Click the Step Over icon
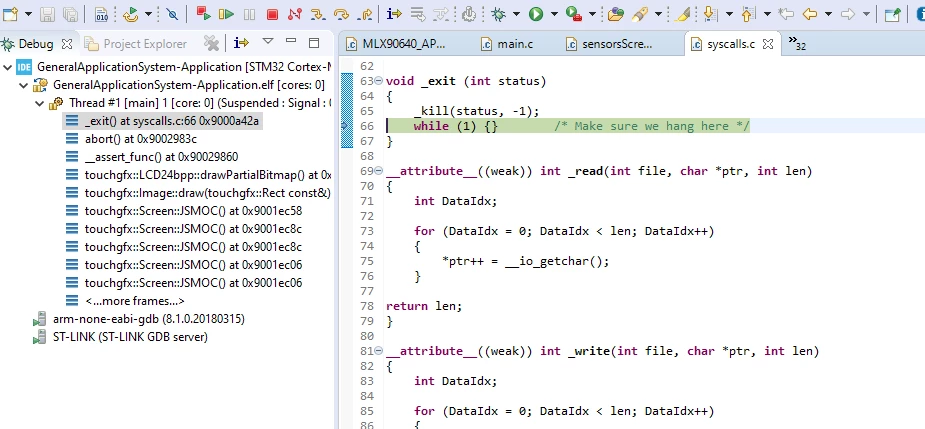 click(341, 14)
